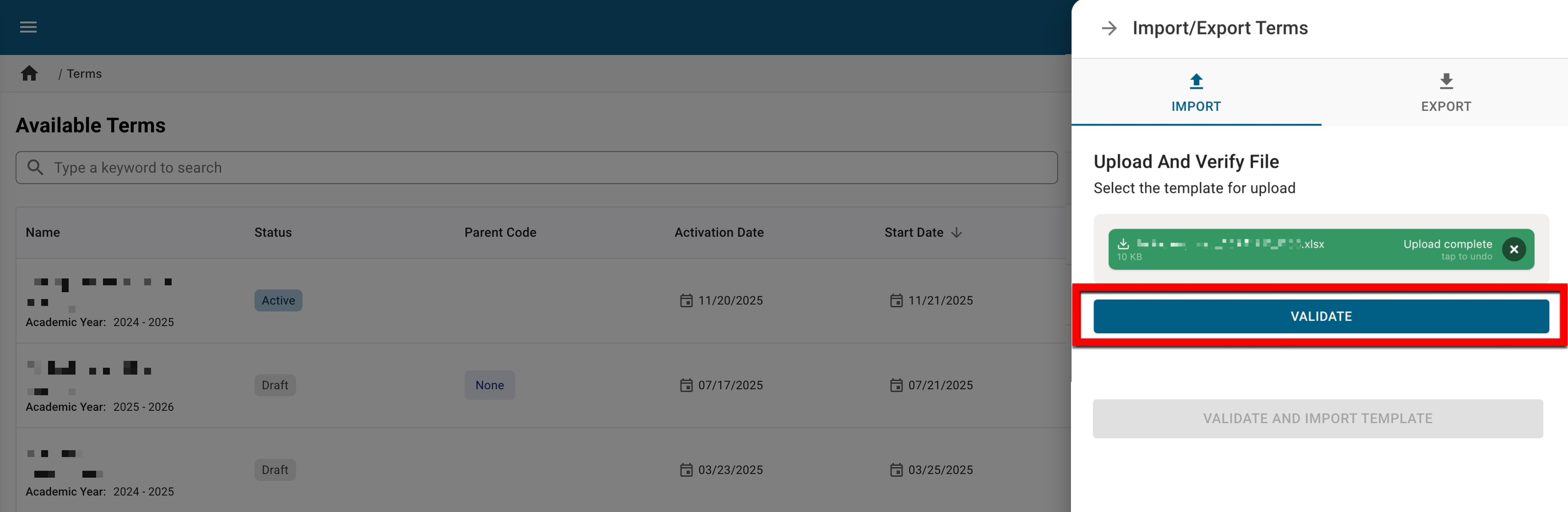This screenshot has height=512, width=1568.
Task: Focus the keyword search field
Action: point(535,168)
